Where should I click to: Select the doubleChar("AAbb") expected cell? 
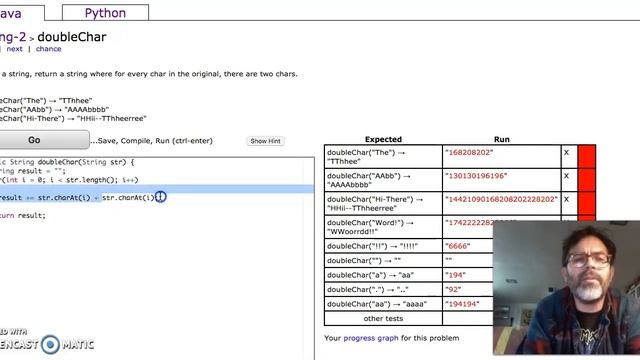[x=383, y=180]
